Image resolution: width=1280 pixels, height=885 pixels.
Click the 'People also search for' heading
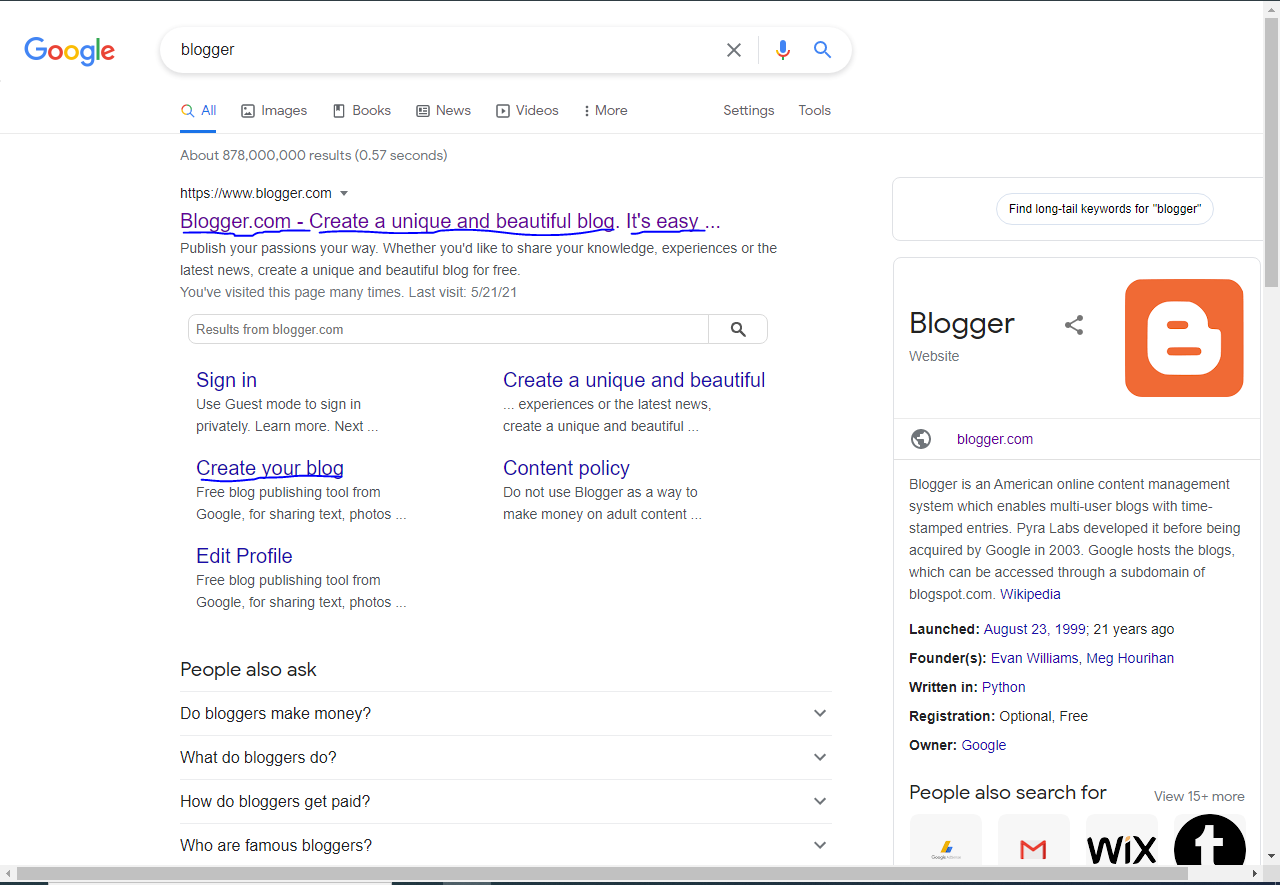tap(1007, 793)
